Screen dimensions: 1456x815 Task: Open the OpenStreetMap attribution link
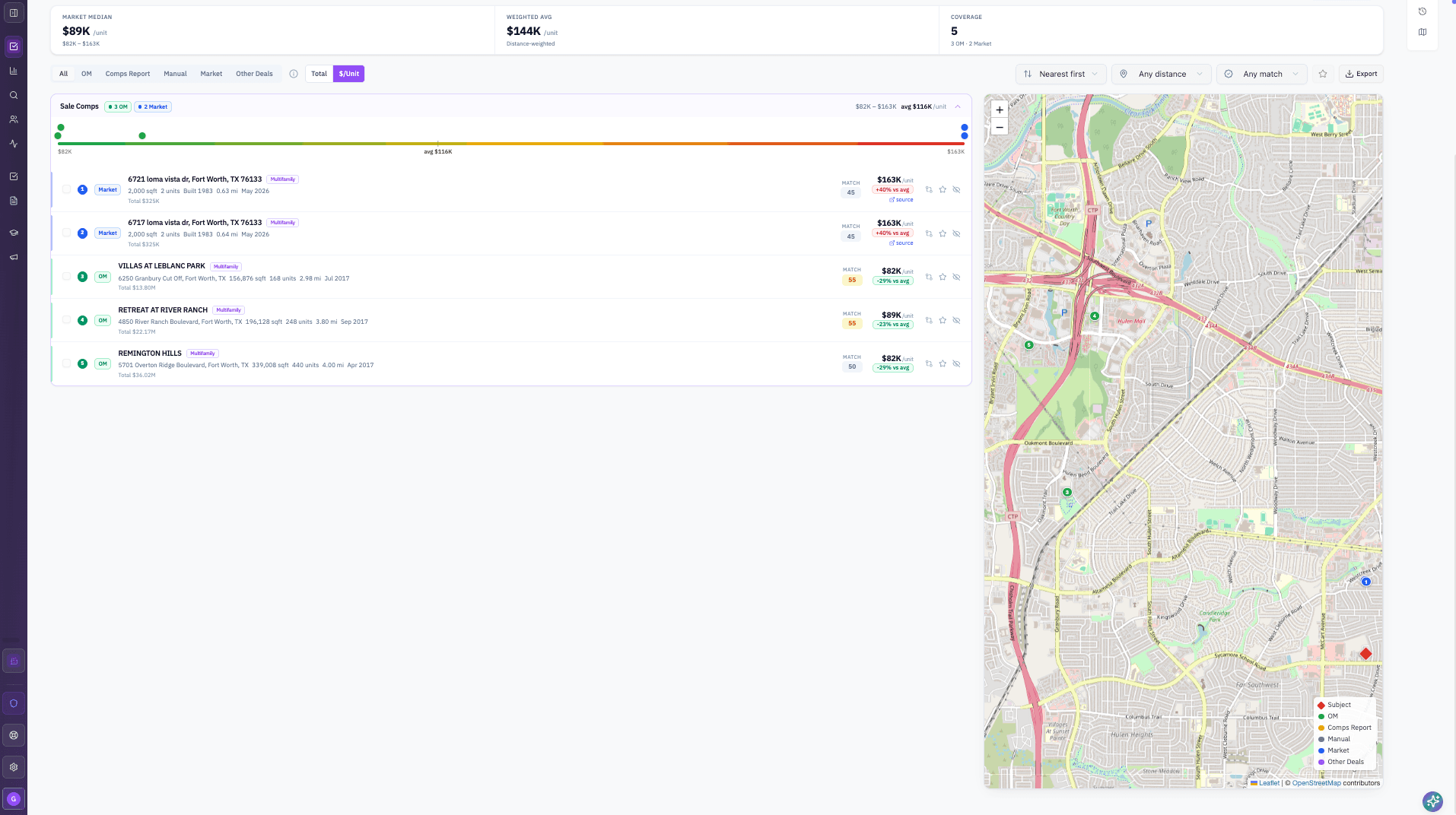[x=1316, y=783]
